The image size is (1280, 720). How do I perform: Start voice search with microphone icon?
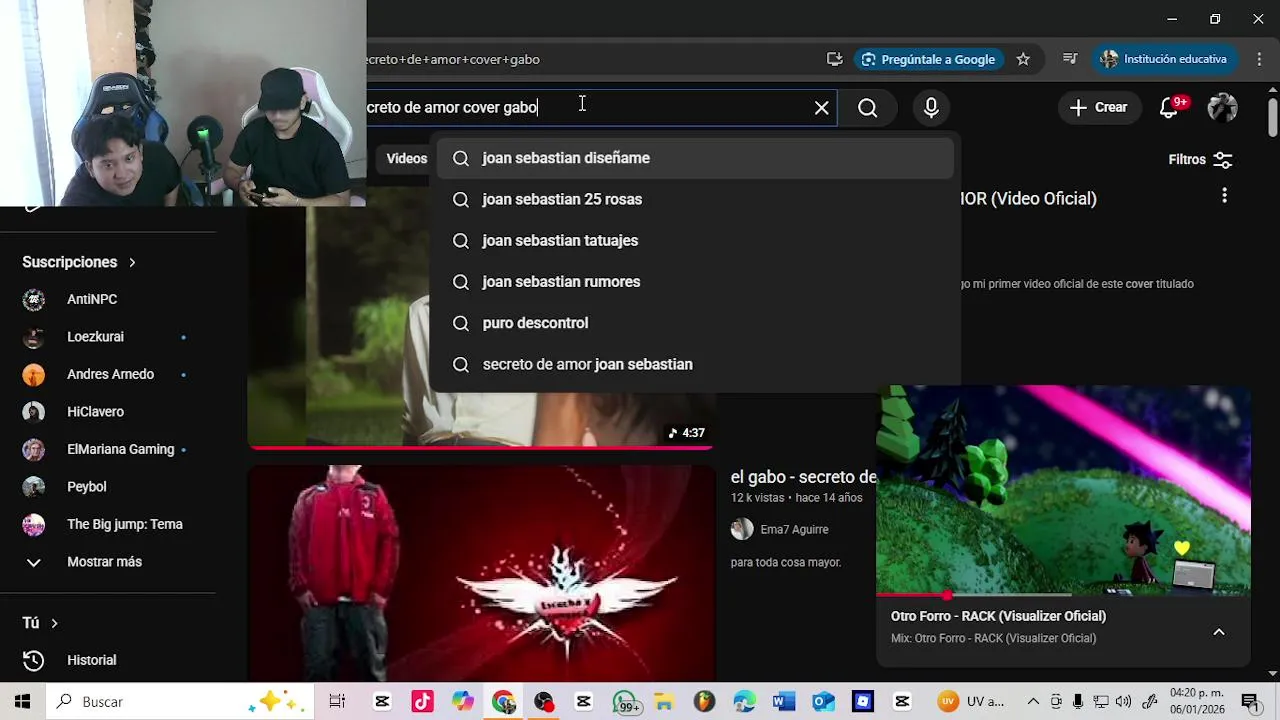tap(931, 108)
